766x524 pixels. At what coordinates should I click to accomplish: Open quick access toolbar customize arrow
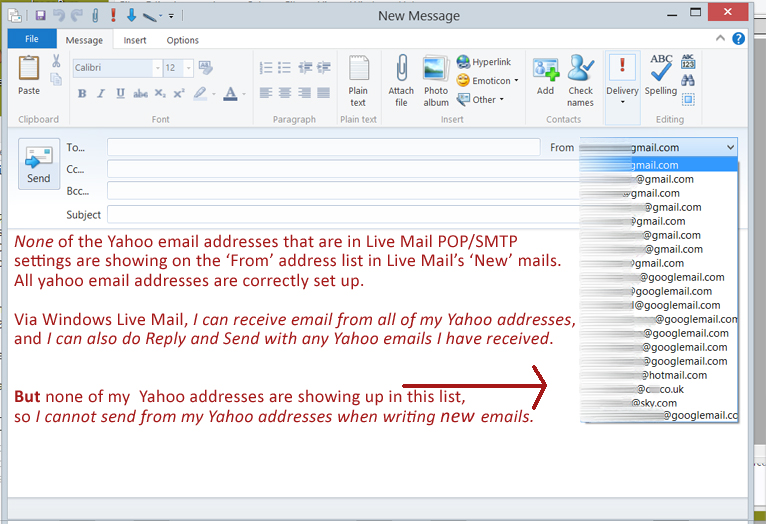tap(171, 16)
